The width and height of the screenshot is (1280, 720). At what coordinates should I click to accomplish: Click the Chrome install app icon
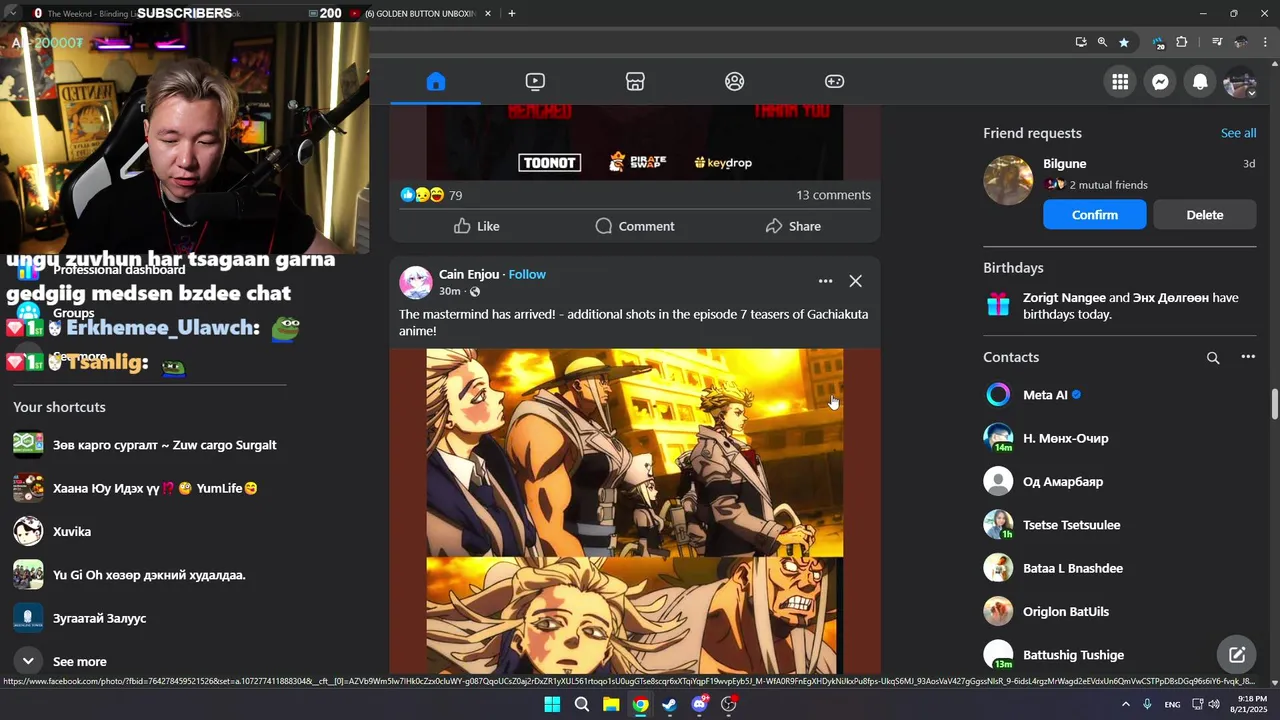(1081, 42)
